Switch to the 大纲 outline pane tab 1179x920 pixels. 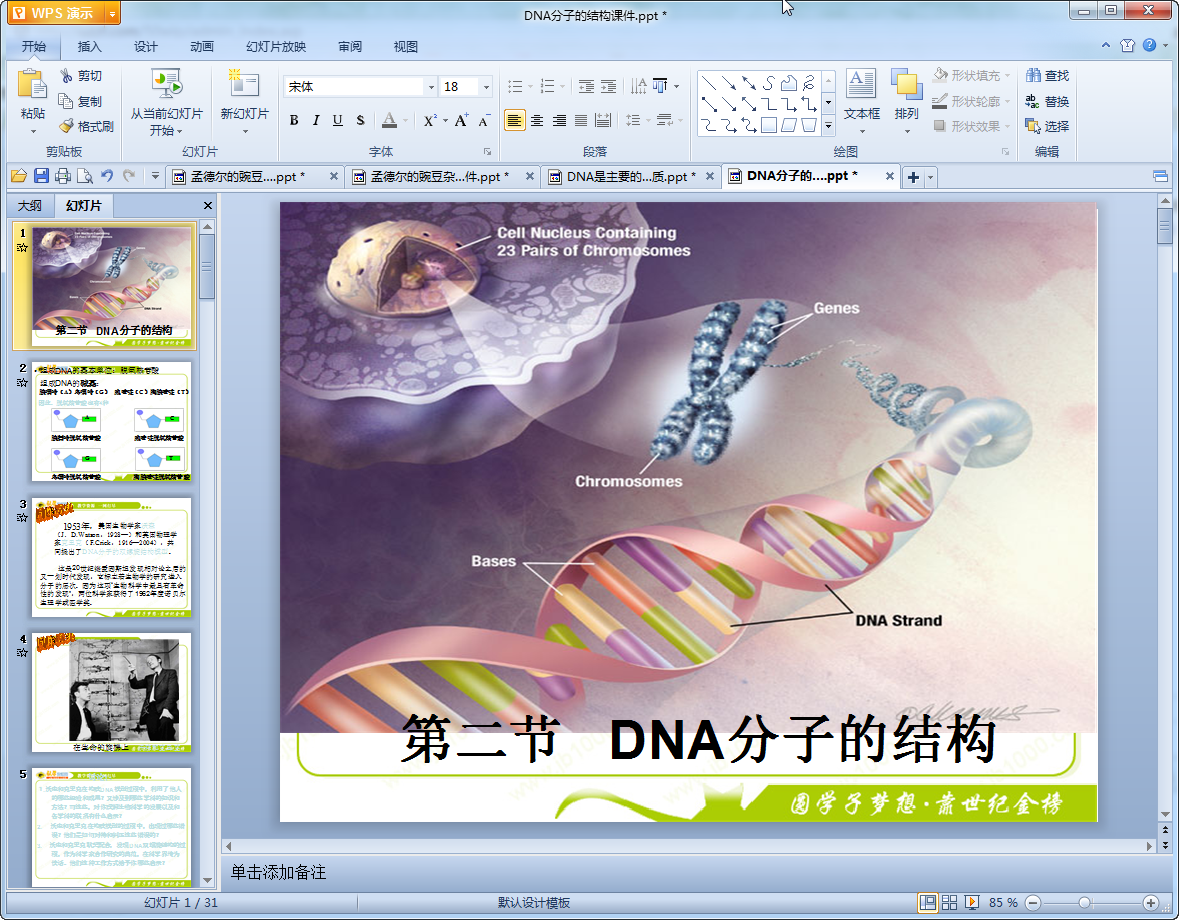[x=30, y=206]
